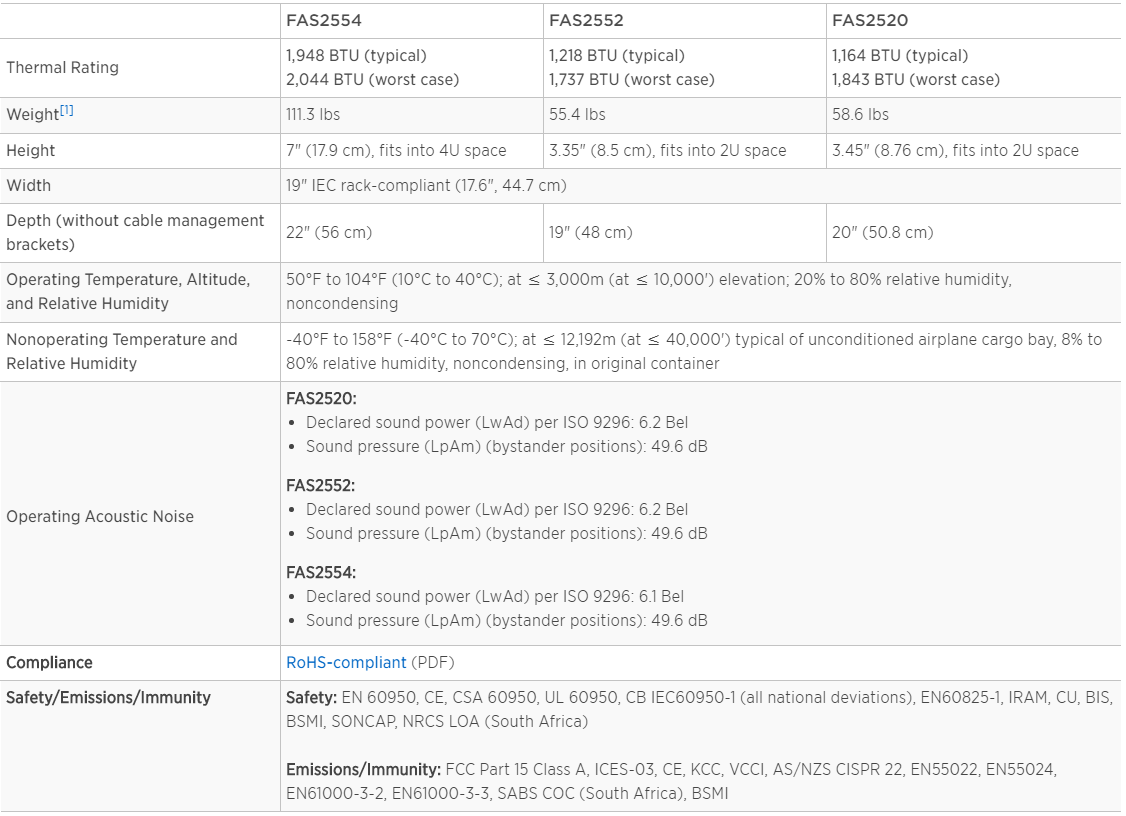Click the Operating Acoustic Noise row label
1126x816 pixels.
pyautogui.click(x=100, y=516)
